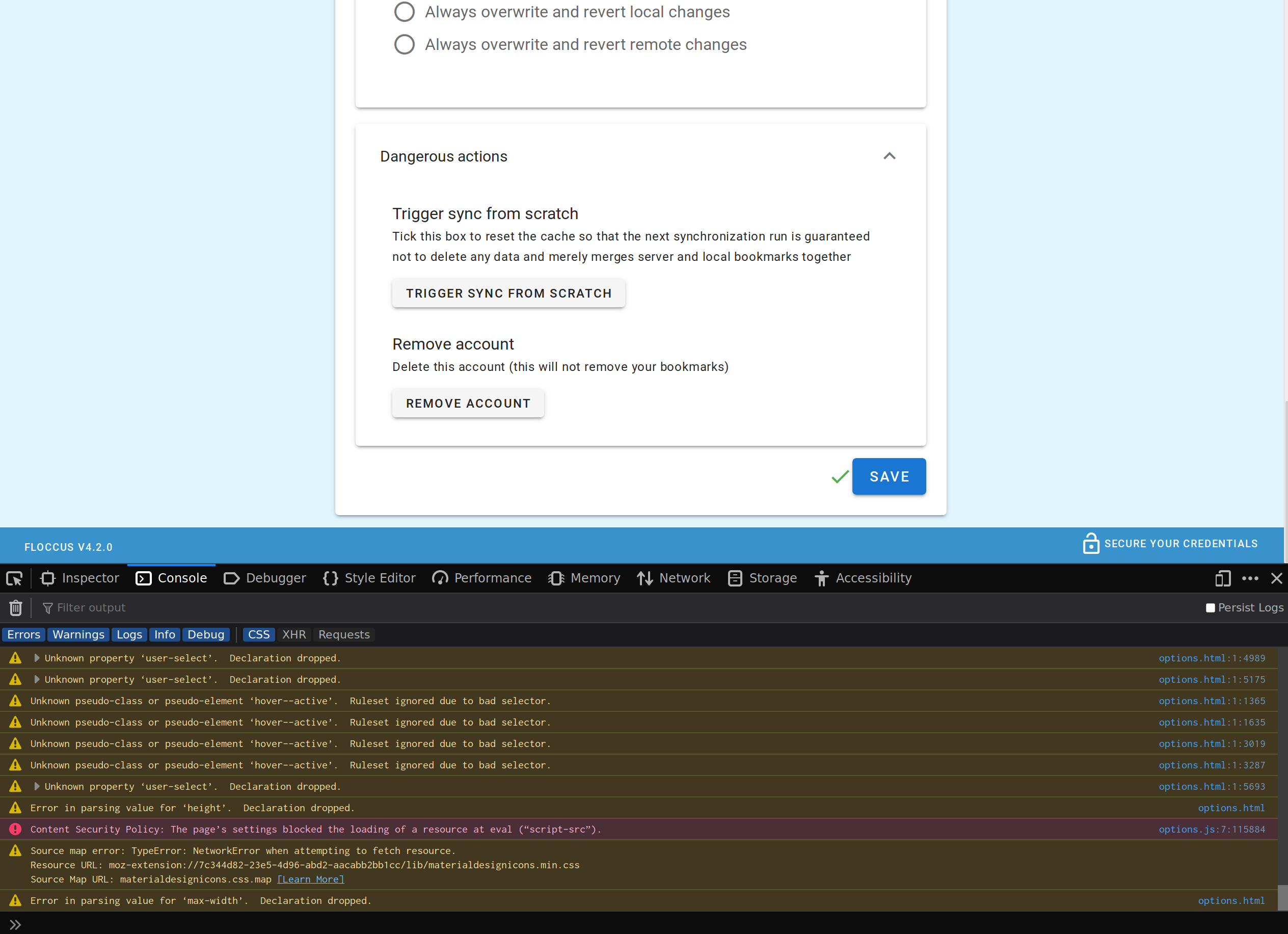
Task: Click the console prompt double-chevron icon
Action: point(15,924)
